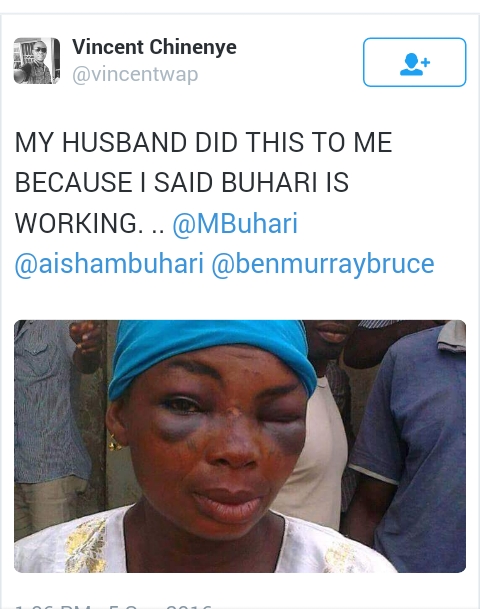The image size is (480, 609).
Task: Open the @MBuhari mention
Action: pyautogui.click(x=235, y=223)
